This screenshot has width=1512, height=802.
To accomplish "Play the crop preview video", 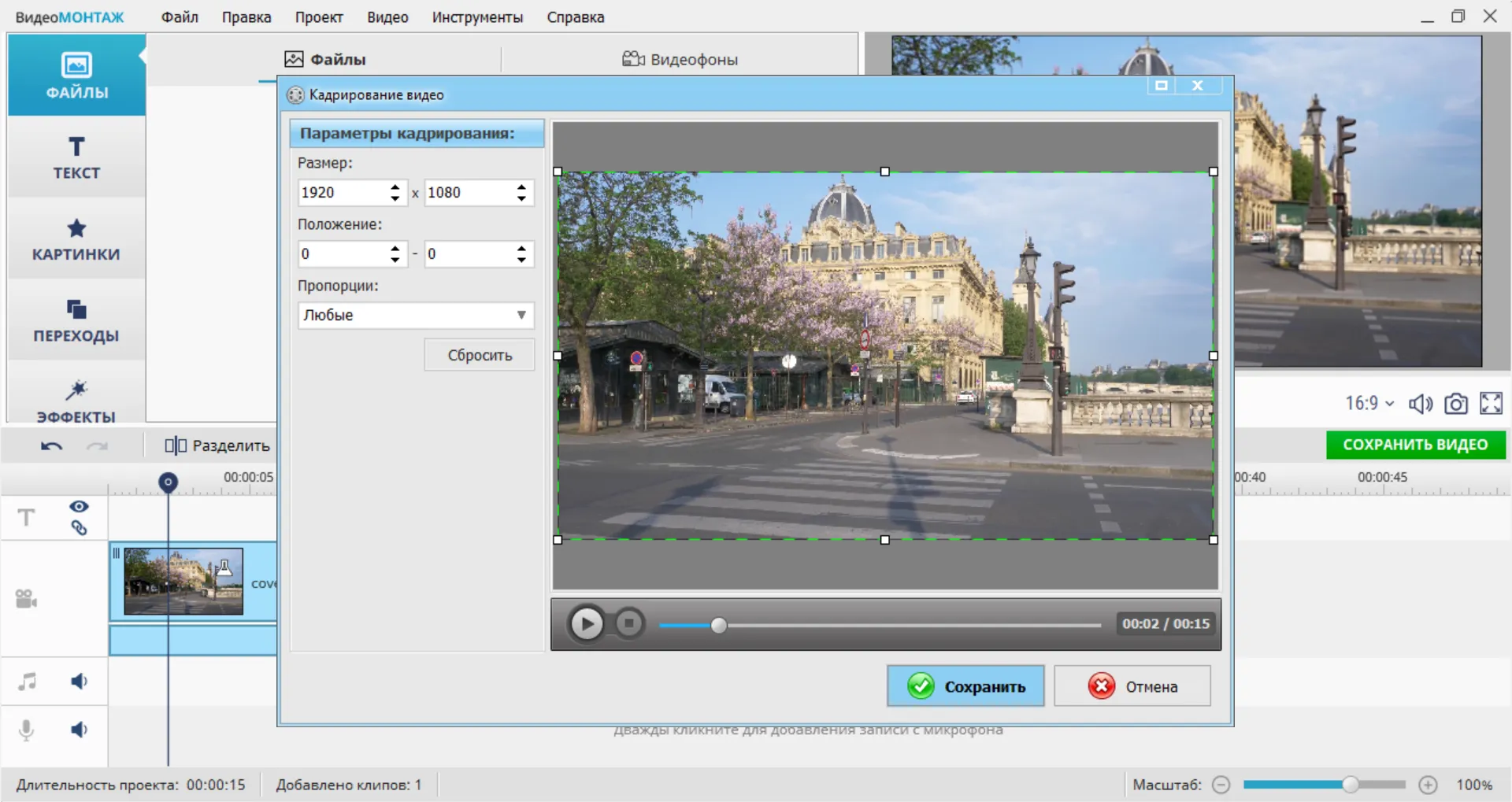I will (x=587, y=624).
